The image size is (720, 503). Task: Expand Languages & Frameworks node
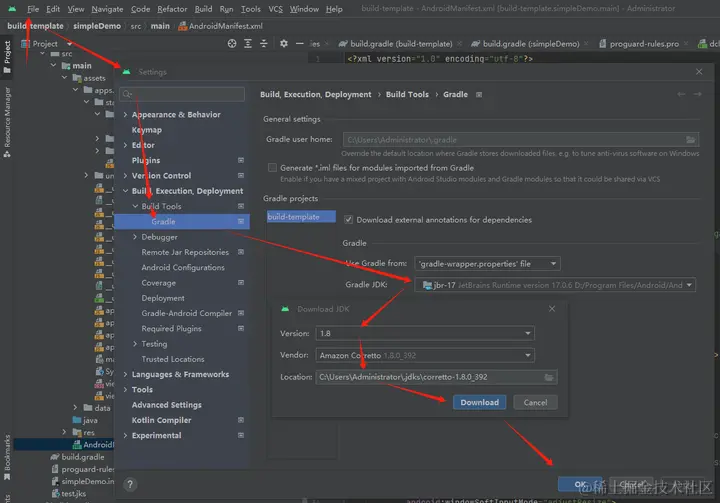click(x=125, y=374)
